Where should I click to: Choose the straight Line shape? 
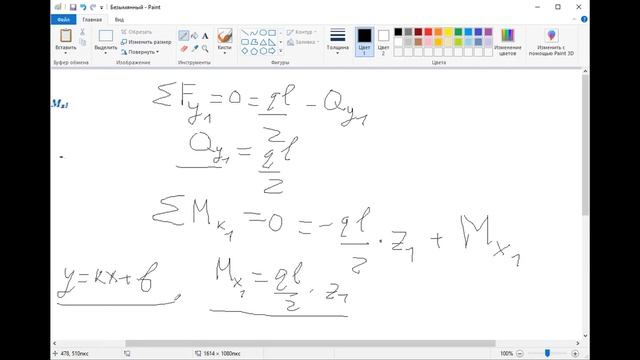coord(245,32)
